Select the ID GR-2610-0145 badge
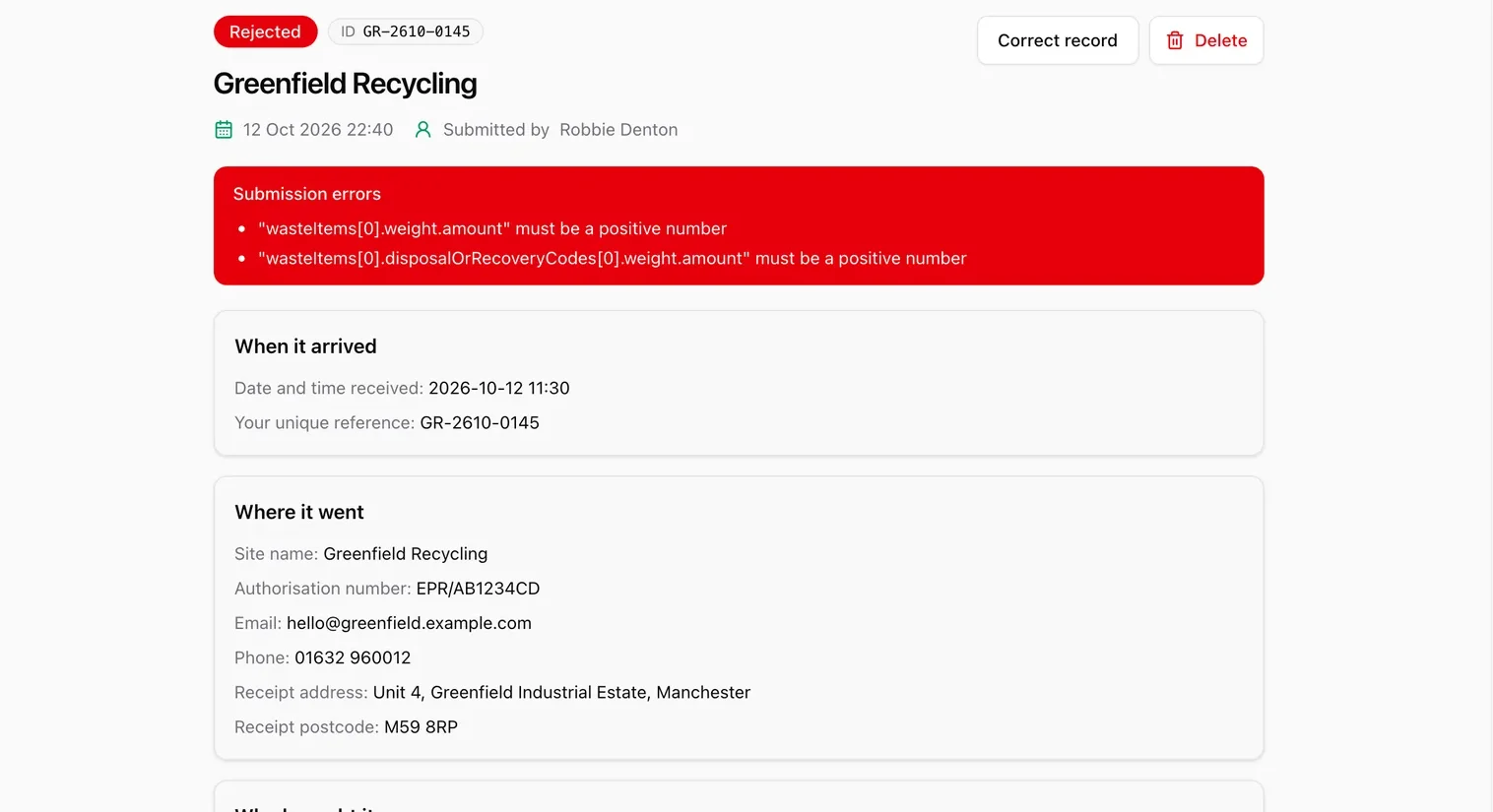 [406, 31]
